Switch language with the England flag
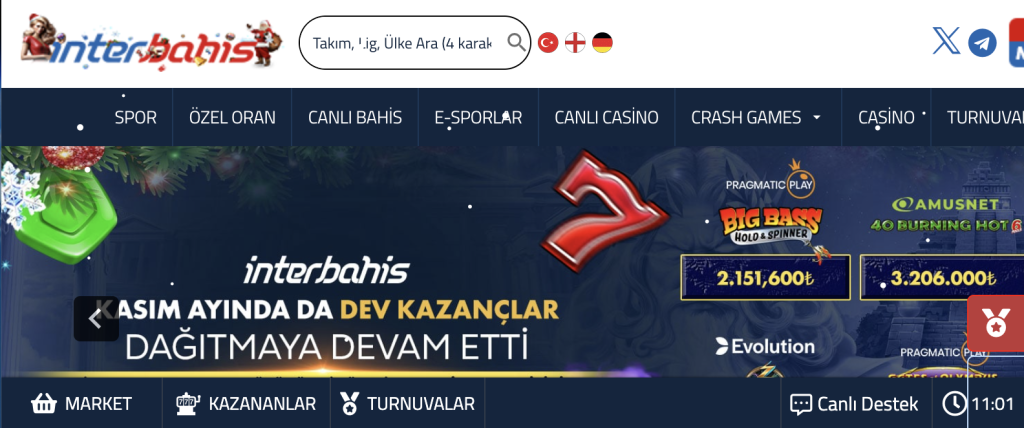 point(575,43)
